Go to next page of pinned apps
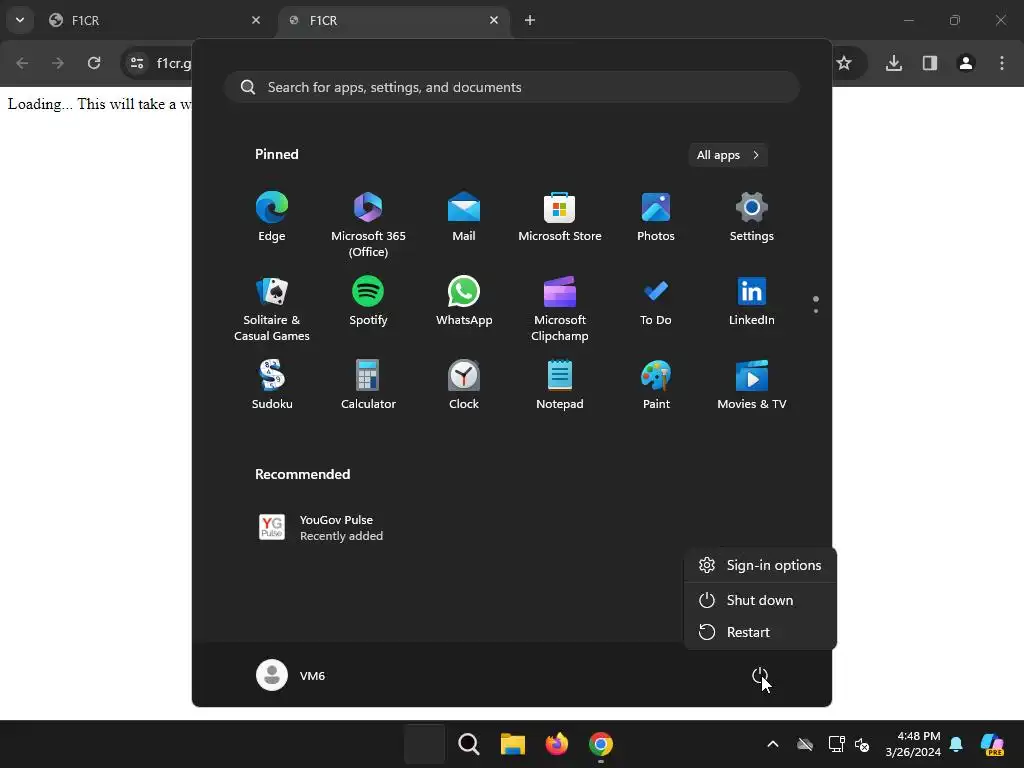Image resolution: width=1024 pixels, height=768 pixels. click(816, 311)
